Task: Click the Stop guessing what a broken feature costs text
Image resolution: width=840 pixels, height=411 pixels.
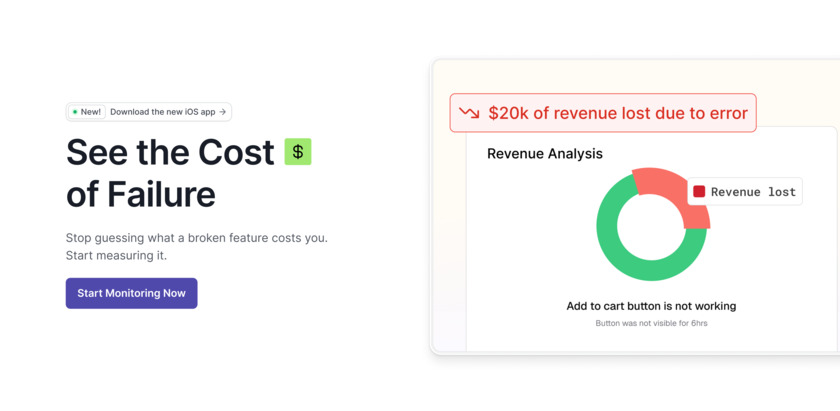Action: click(x=197, y=238)
